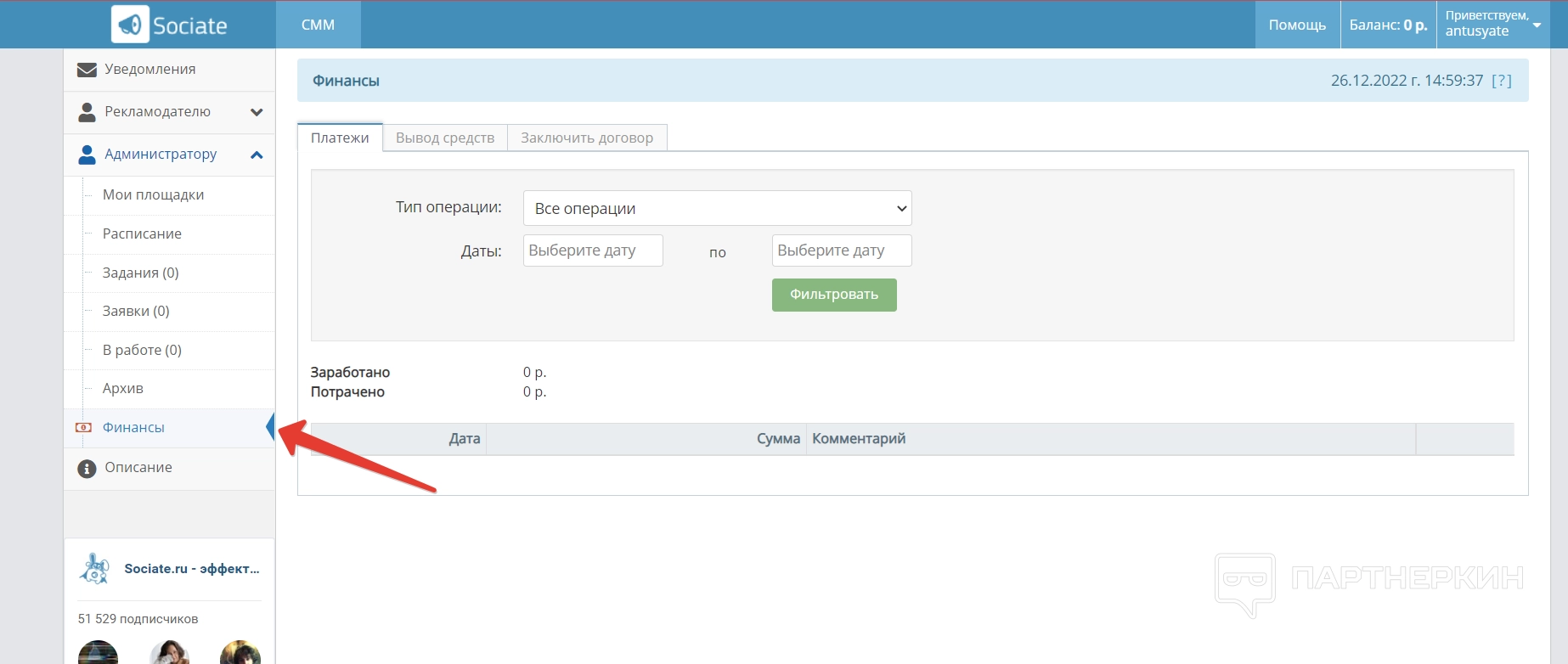This screenshot has height=664, width=1568.
Task: Open the СММ top menu item
Action: pyautogui.click(x=319, y=25)
